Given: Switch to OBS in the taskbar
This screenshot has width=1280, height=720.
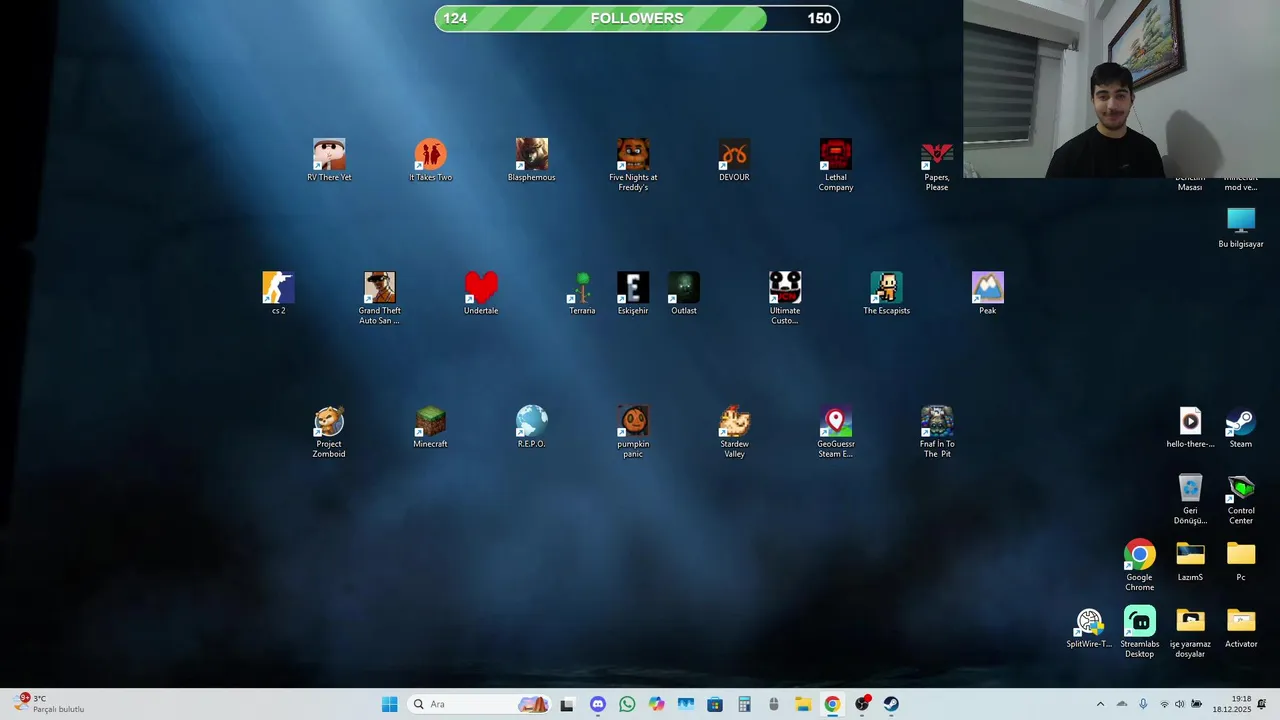Looking at the screenshot, I should point(862,704).
